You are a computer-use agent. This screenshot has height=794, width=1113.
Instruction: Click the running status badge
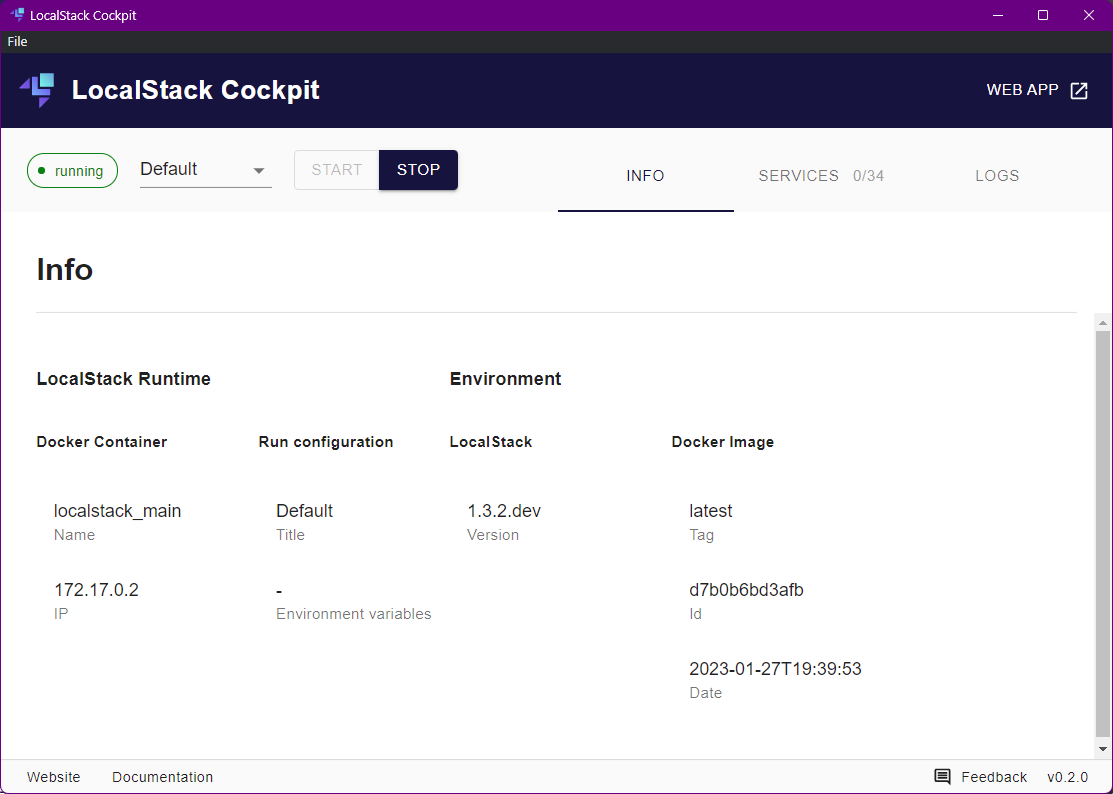[72, 170]
